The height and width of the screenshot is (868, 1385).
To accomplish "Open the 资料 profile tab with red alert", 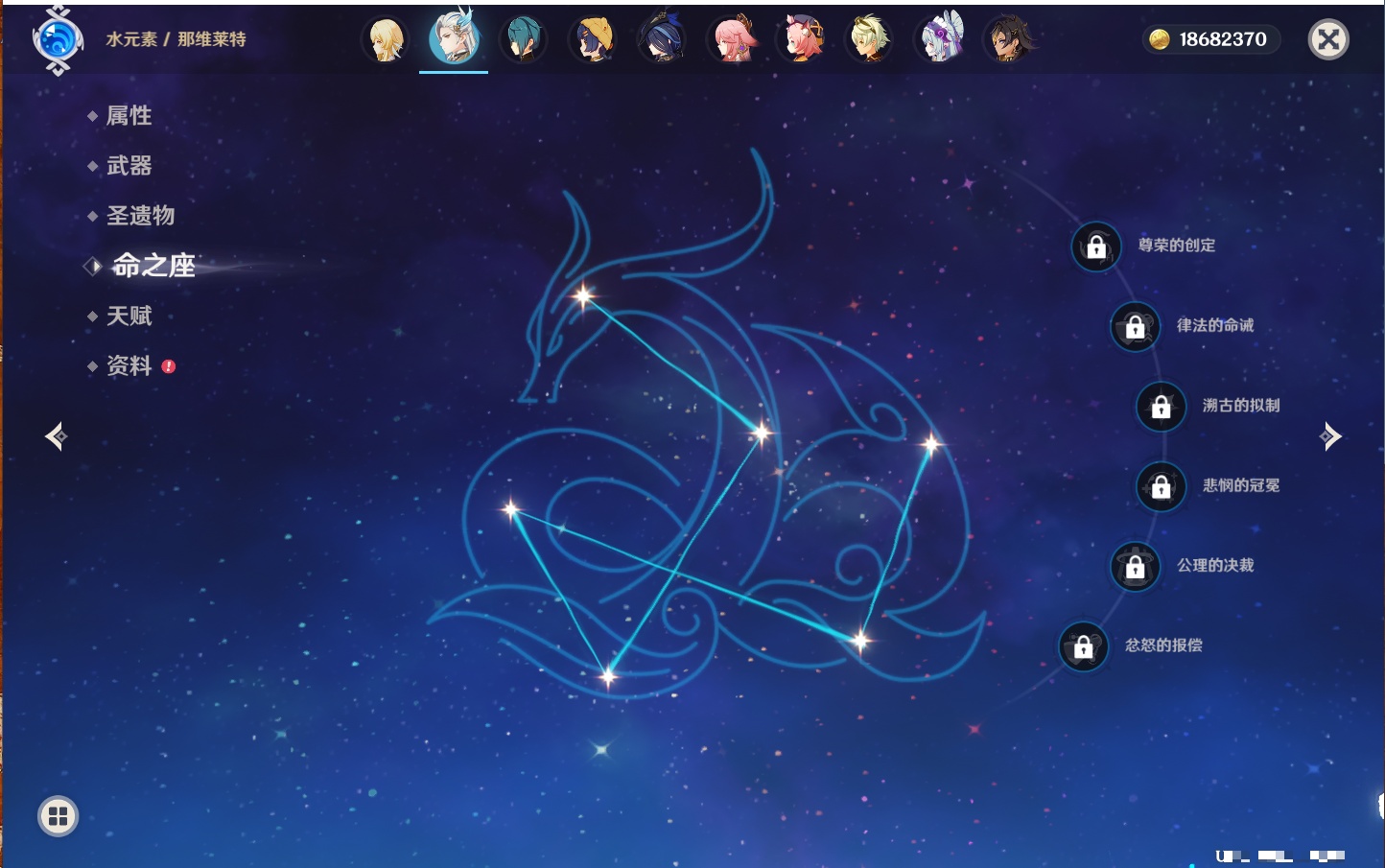I will (129, 365).
